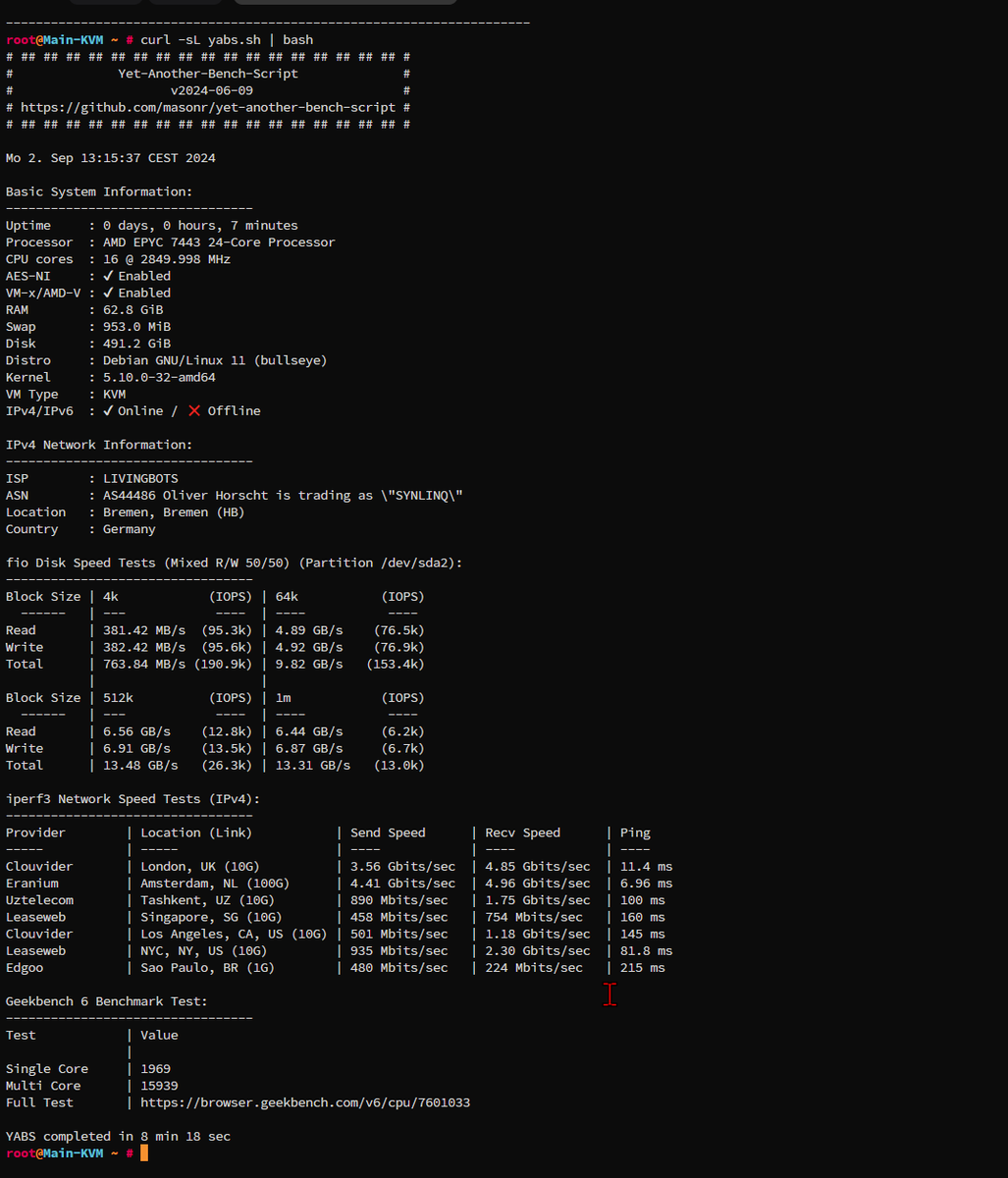The image size is (1008, 1178).
Task: Select the 512k read speed '6.56 GB/s'
Action: click(136, 731)
